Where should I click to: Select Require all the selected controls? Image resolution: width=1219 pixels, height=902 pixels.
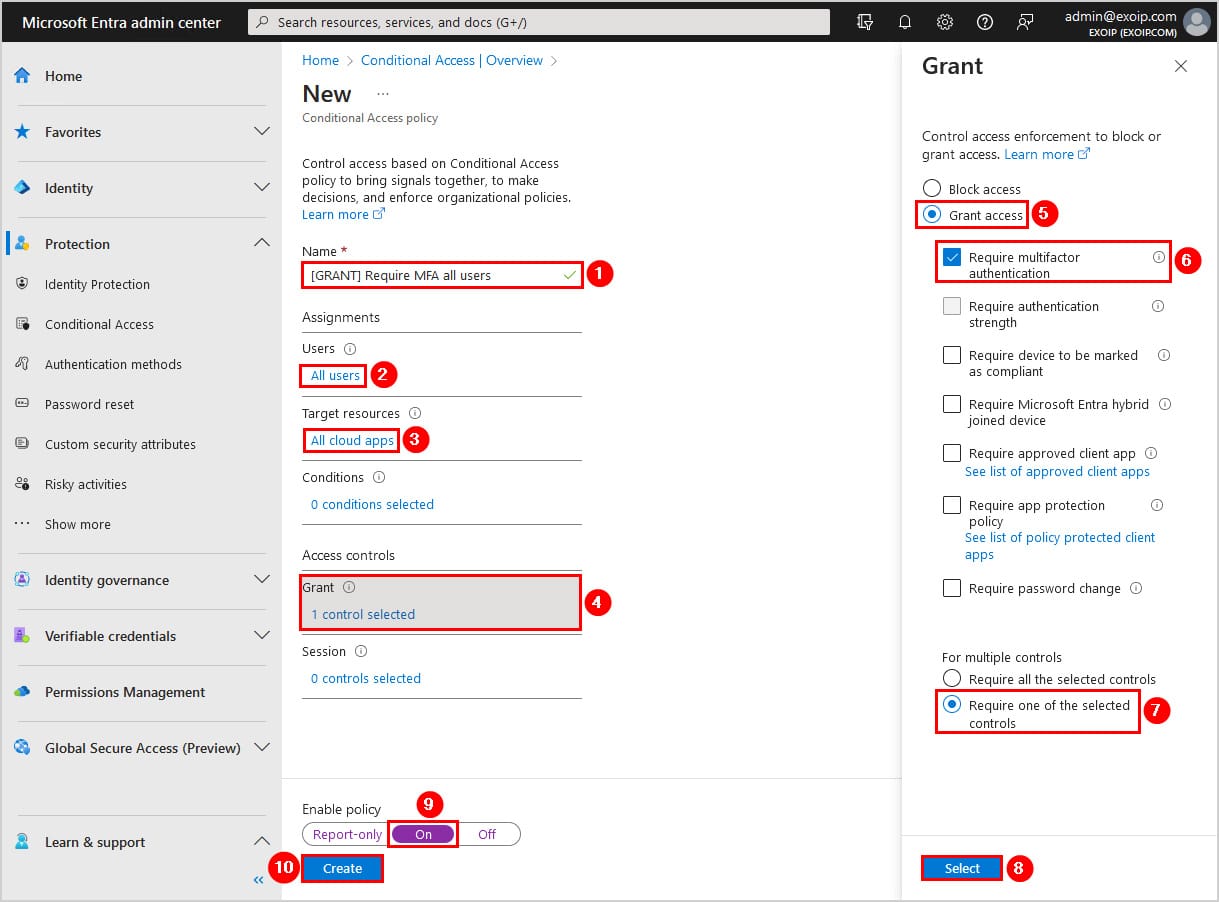click(x=952, y=679)
